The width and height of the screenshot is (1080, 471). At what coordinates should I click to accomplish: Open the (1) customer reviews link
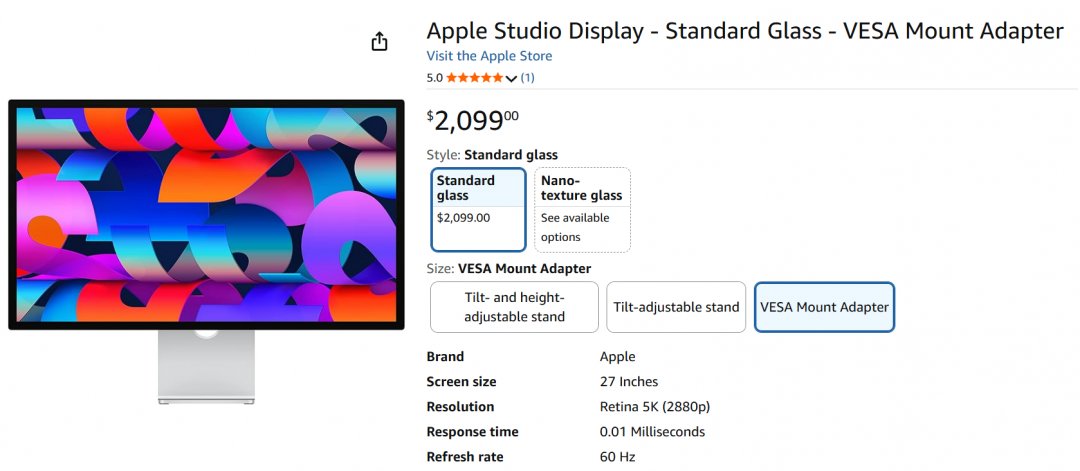pyautogui.click(x=527, y=78)
